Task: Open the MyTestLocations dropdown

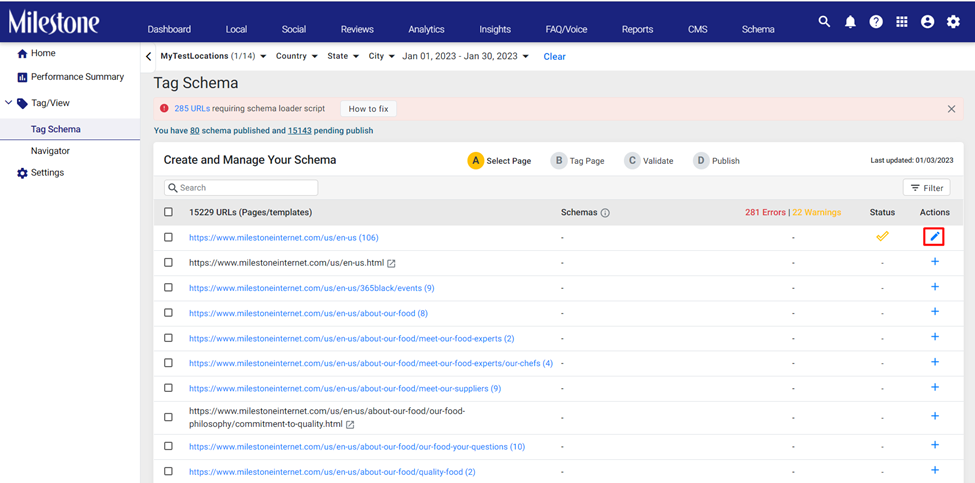Action: (213, 56)
